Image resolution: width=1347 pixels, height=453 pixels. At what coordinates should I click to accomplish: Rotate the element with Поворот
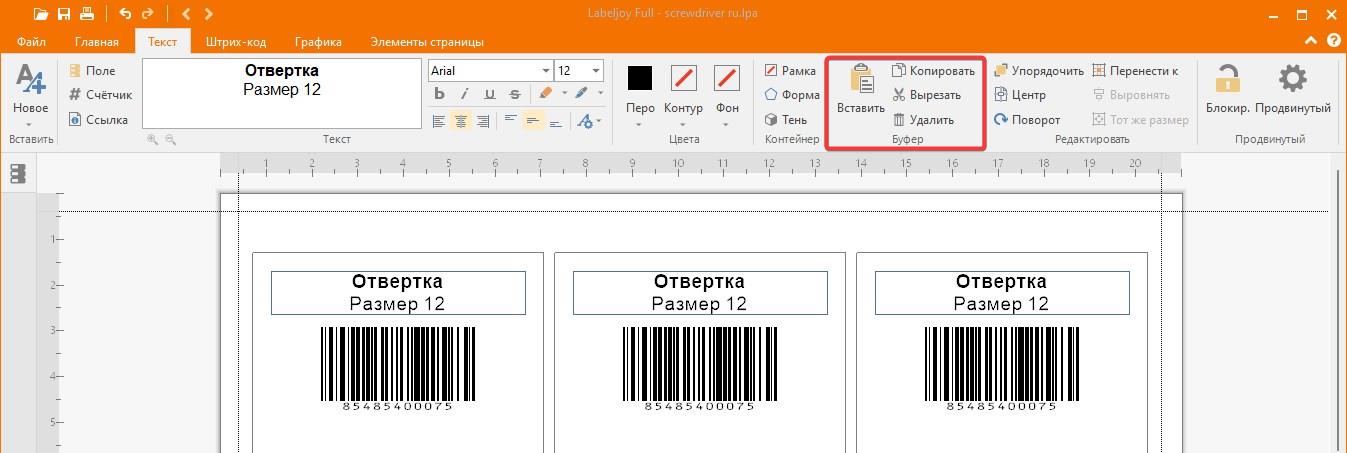pos(1027,119)
